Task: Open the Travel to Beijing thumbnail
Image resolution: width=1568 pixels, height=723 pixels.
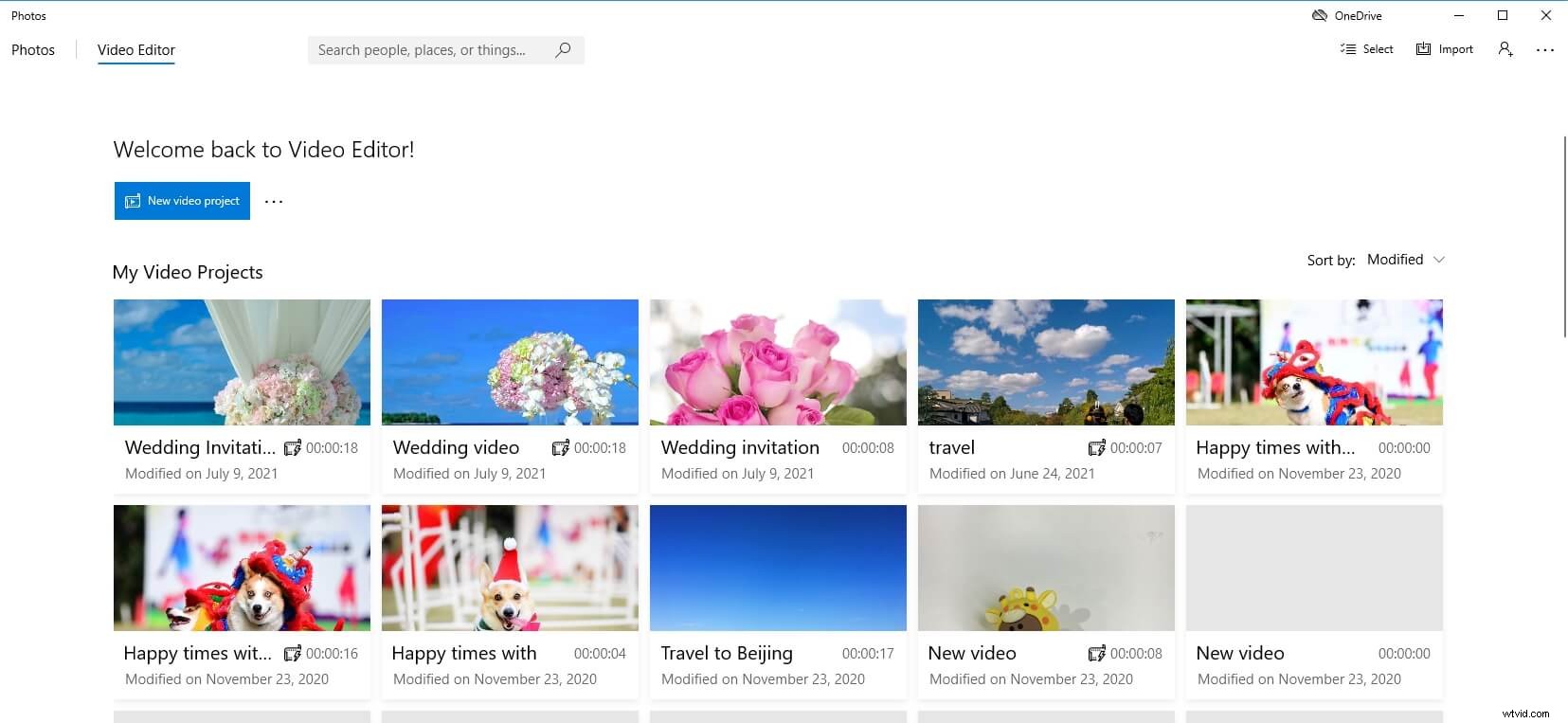Action: click(778, 568)
